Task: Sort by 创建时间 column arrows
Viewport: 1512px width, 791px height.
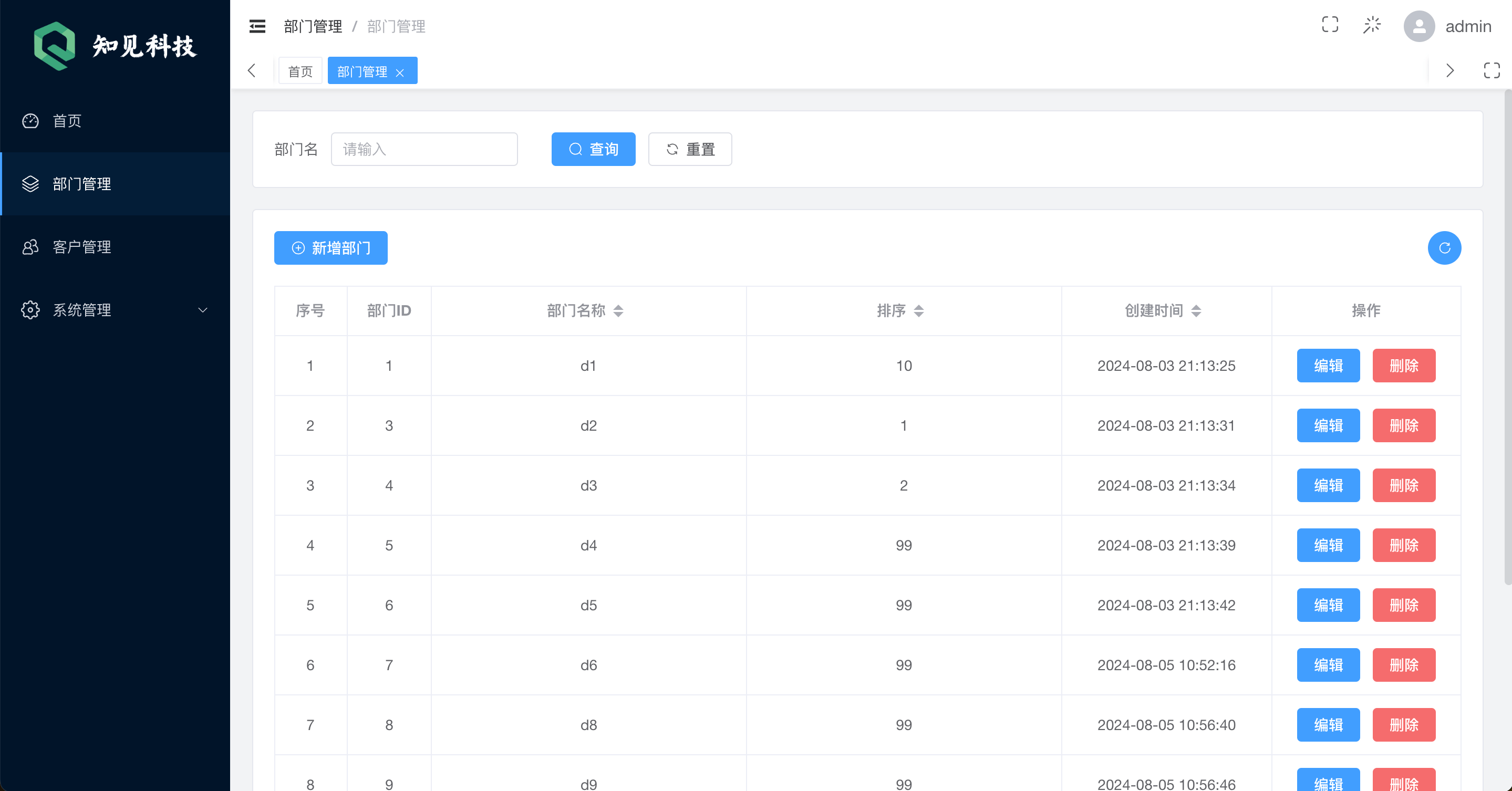Action: click(x=1196, y=311)
